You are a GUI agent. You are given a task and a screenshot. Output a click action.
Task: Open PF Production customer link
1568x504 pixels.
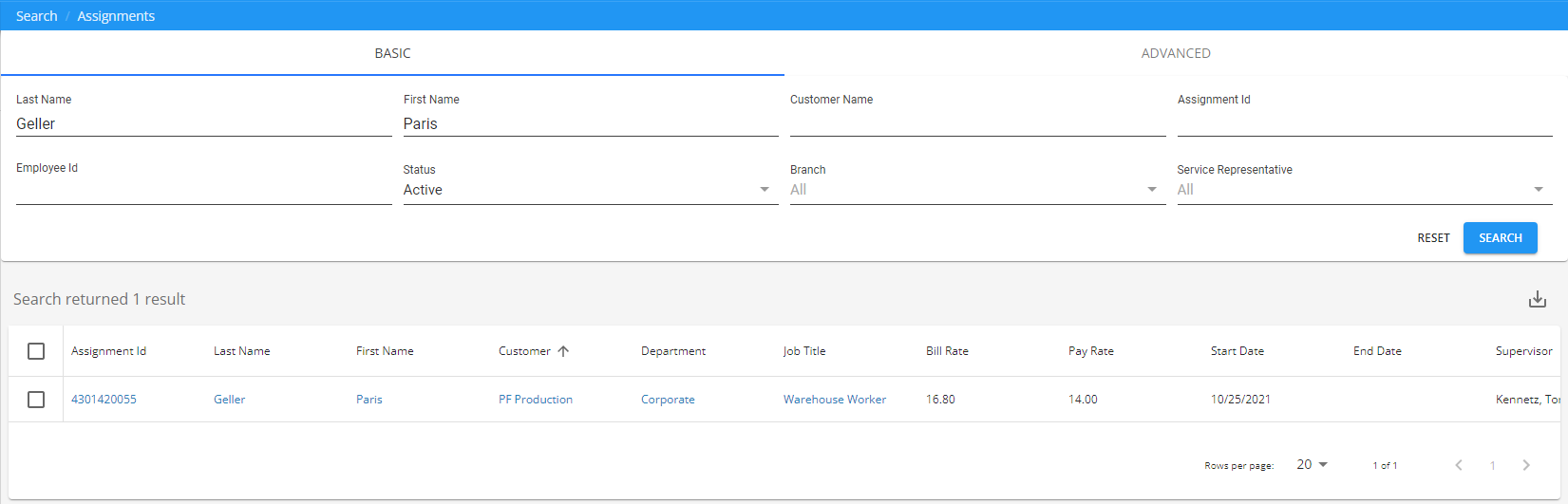click(x=536, y=400)
